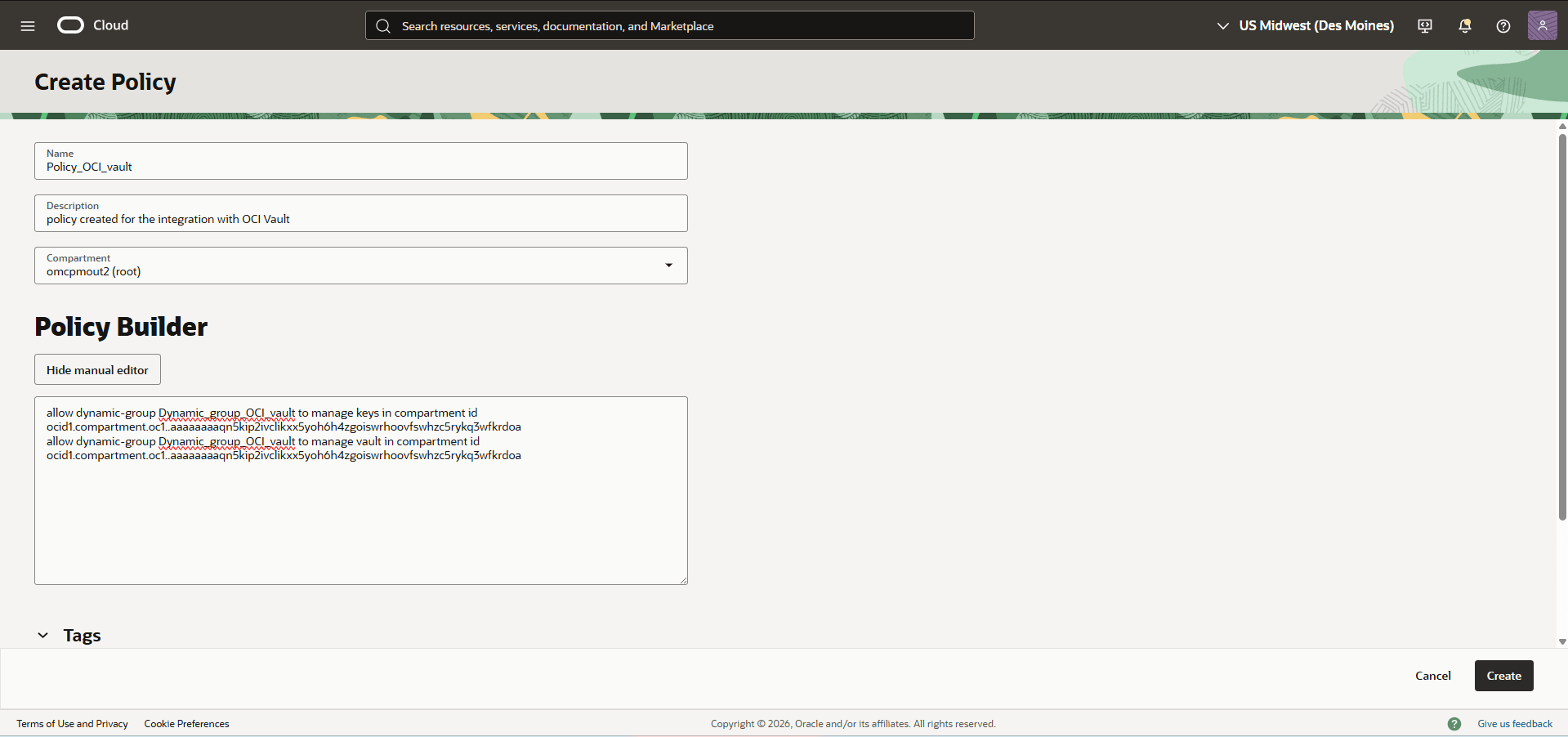
Task: Open the US Midwest region selector
Action: tap(1306, 26)
